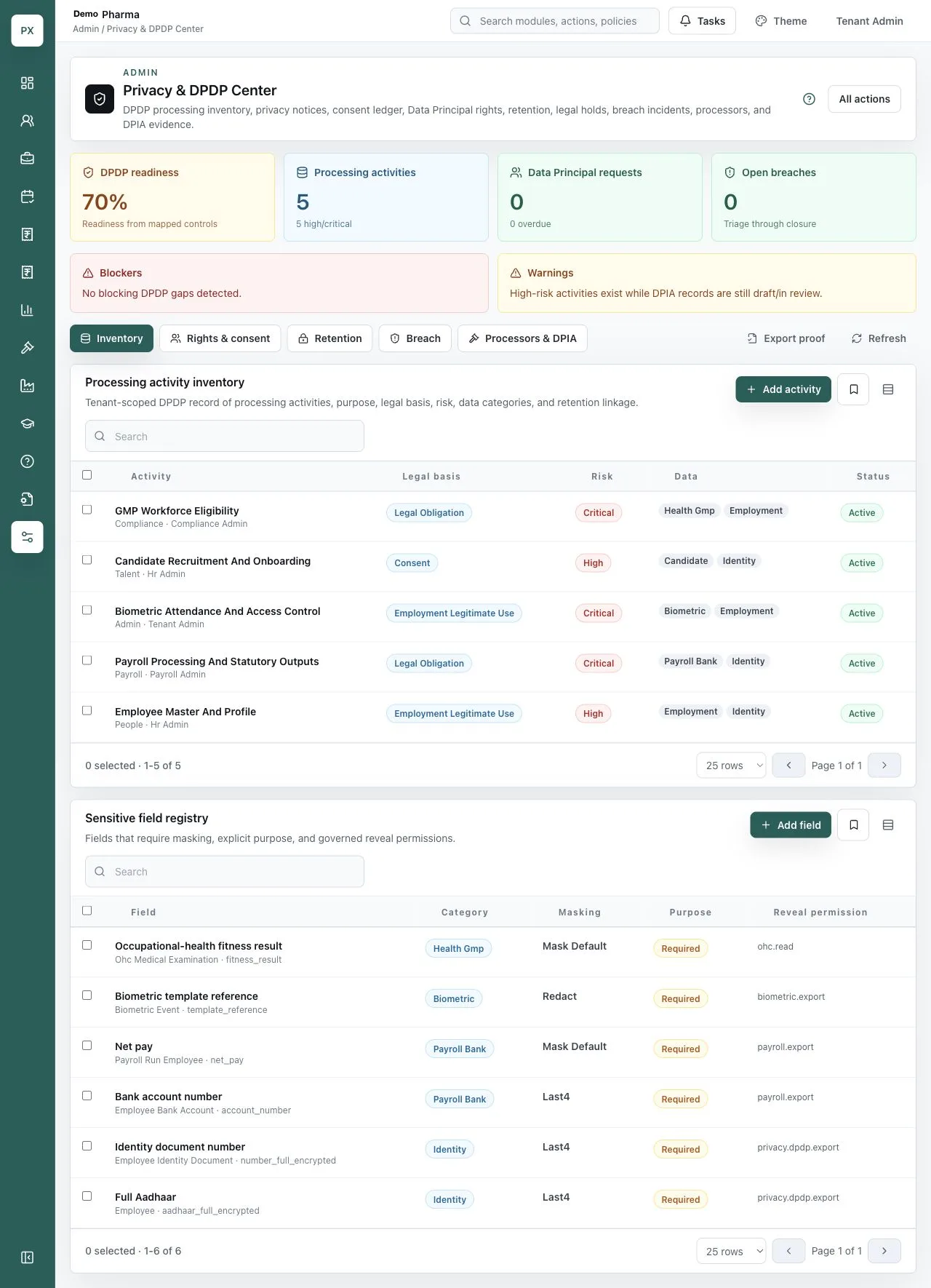Image resolution: width=931 pixels, height=1288 pixels.
Task: Toggle select-all checkbox in Activity header
Action: click(x=87, y=475)
